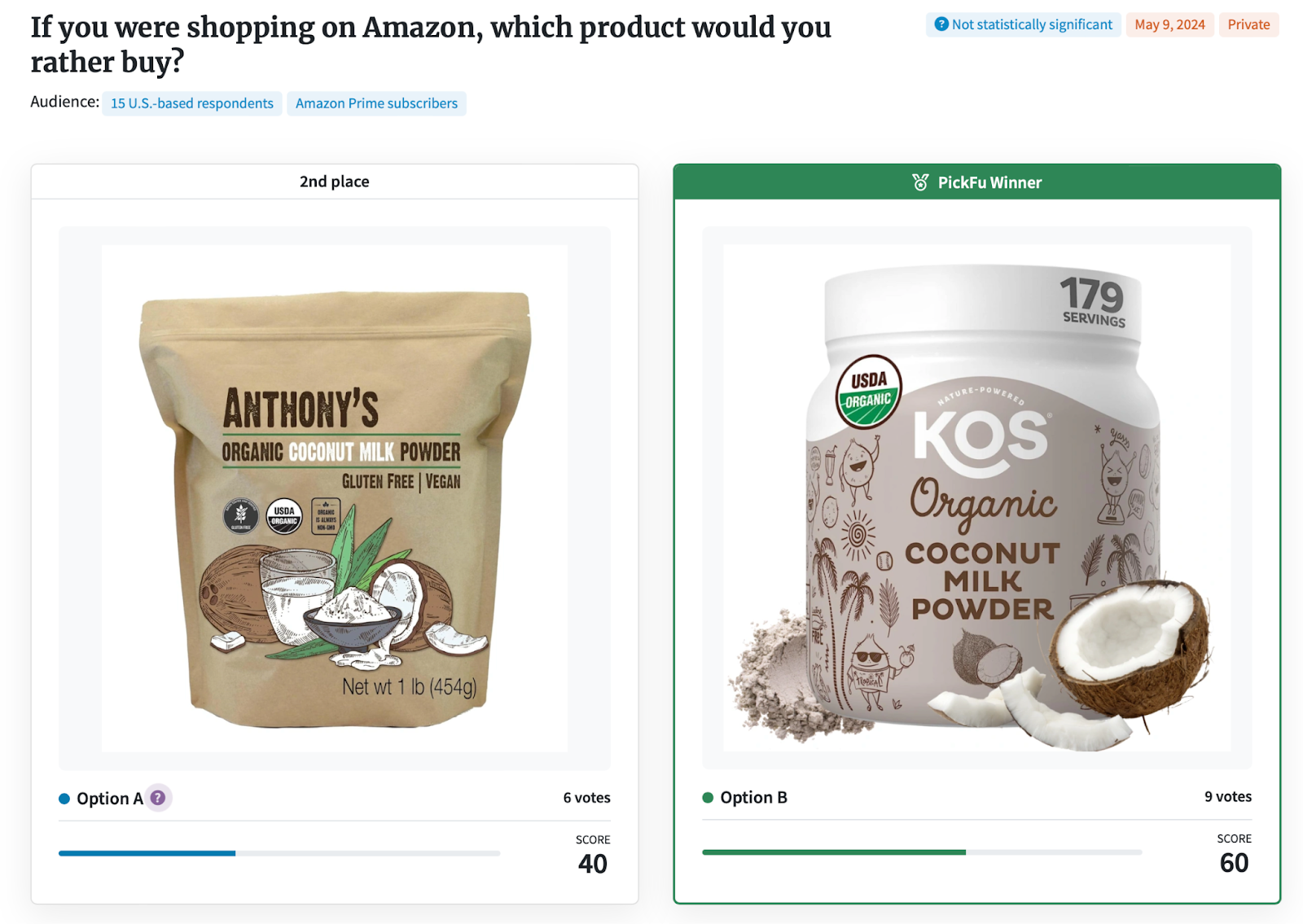Click the May 9, 2024 date tag
The height and width of the screenshot is (924, 1303).
[1169, 24]
